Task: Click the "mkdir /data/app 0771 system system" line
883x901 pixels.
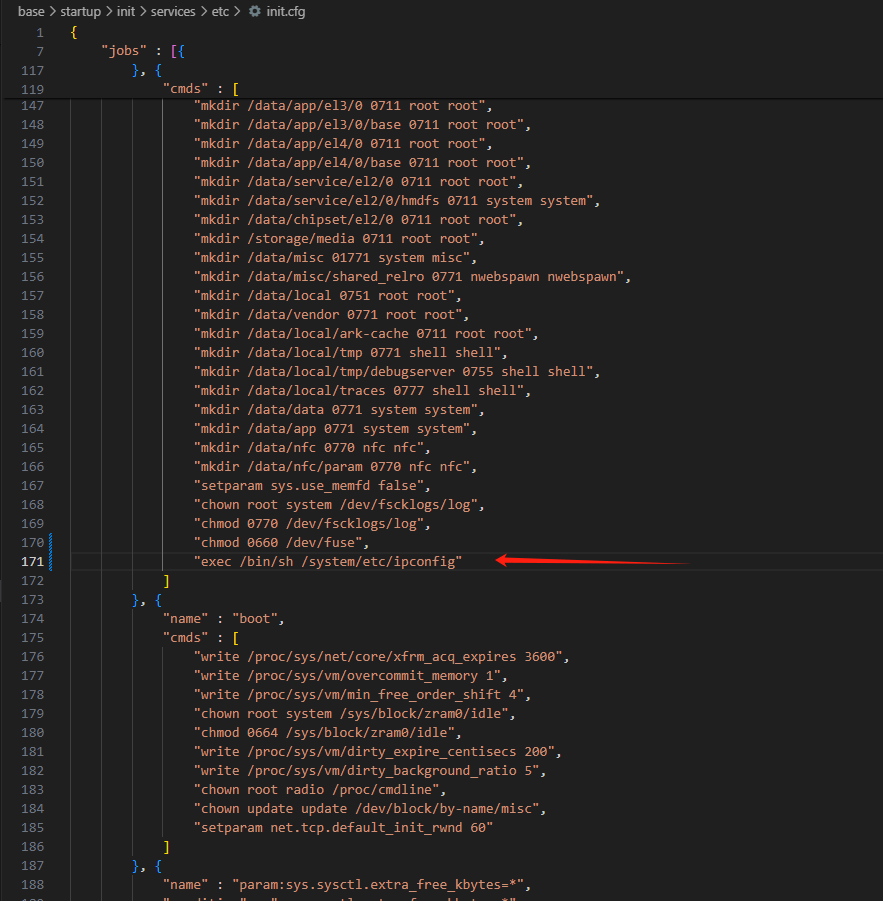Action: coord(336,429)
